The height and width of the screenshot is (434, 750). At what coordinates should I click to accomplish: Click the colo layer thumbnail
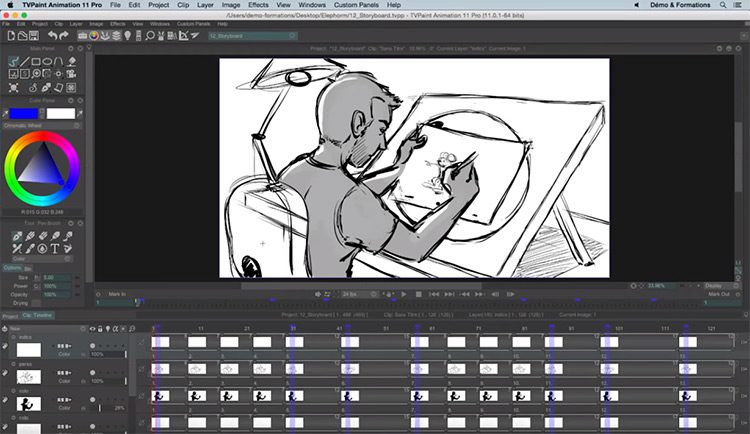coord(28,402)
